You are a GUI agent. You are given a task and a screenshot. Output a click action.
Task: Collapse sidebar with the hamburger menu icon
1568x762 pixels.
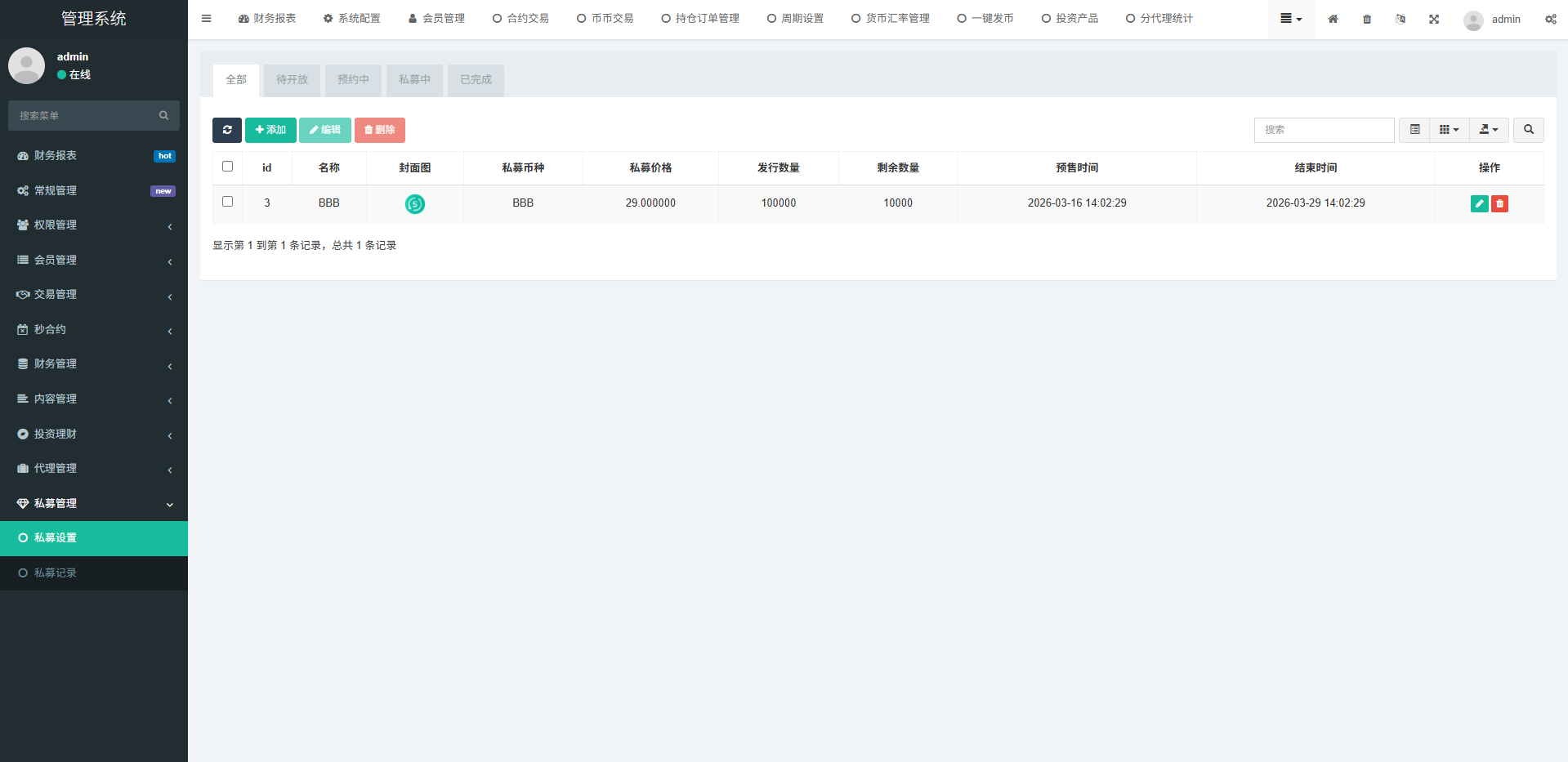click(207, 19)
